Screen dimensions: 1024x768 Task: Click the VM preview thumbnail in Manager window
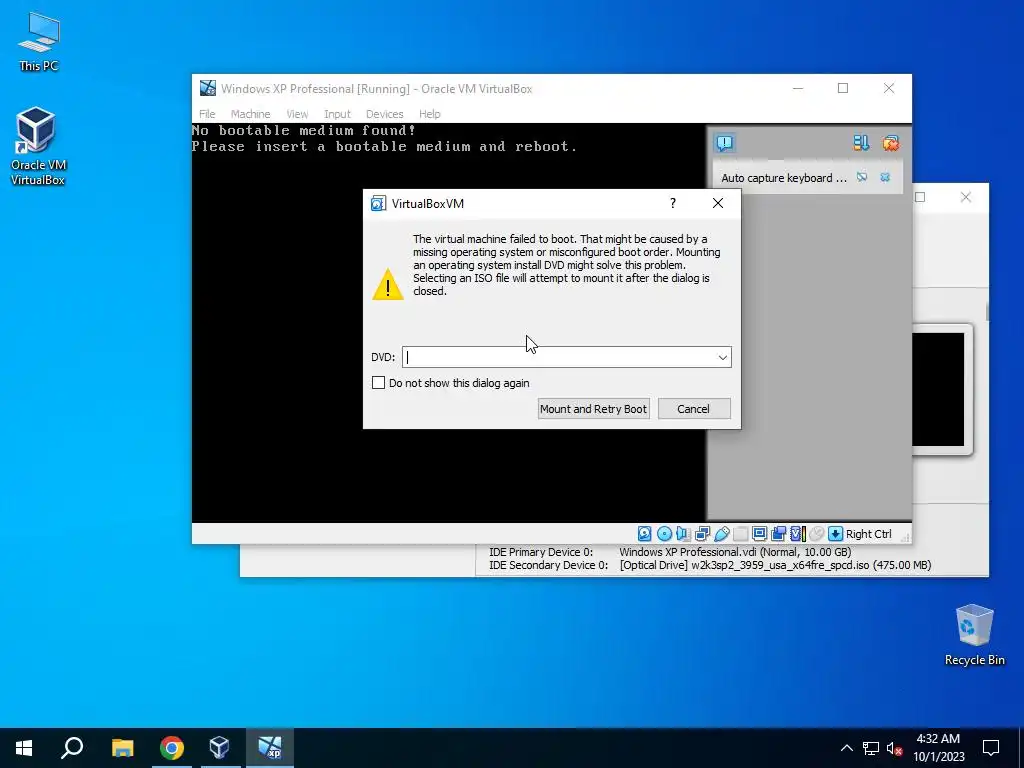pyautogui.click(x=938, y=390)
